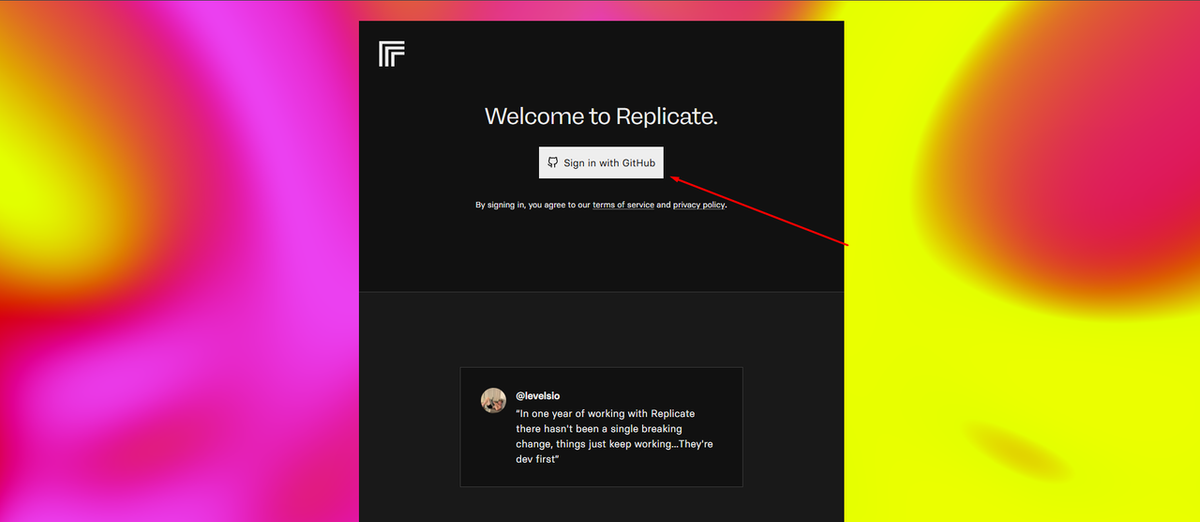Screen dimensions: 1200x522
Task: Open the terms of service link
Action: click(623, 205)
